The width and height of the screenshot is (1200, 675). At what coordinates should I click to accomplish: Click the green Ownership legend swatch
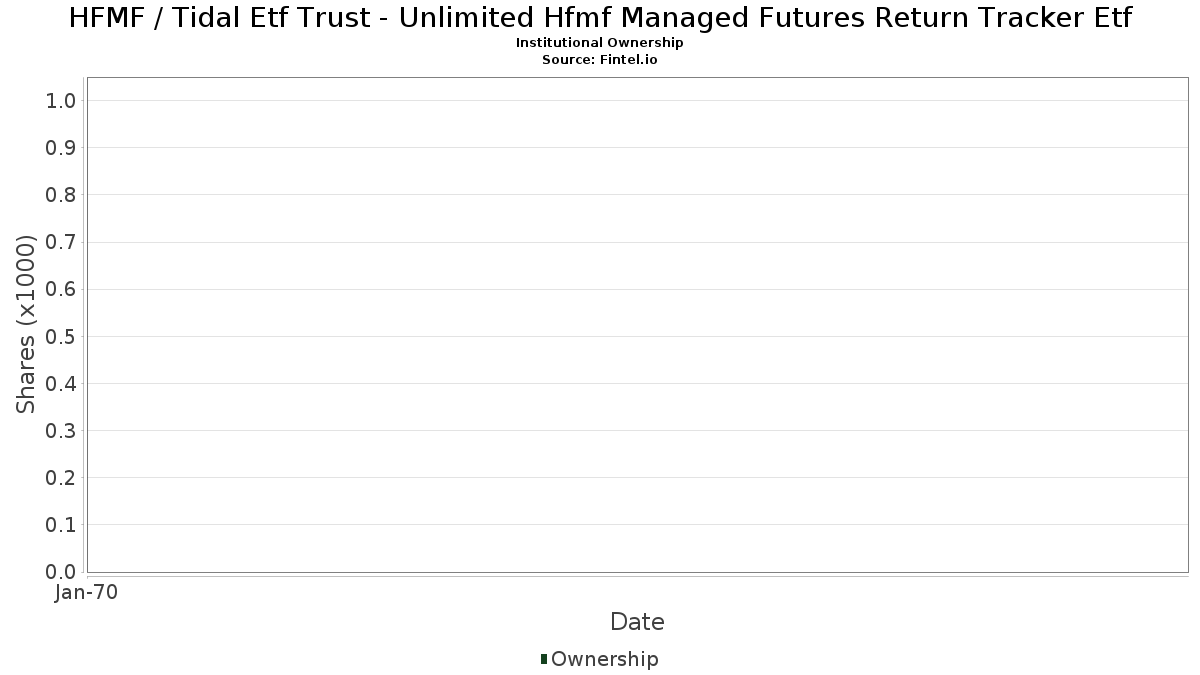pos(543,659)
